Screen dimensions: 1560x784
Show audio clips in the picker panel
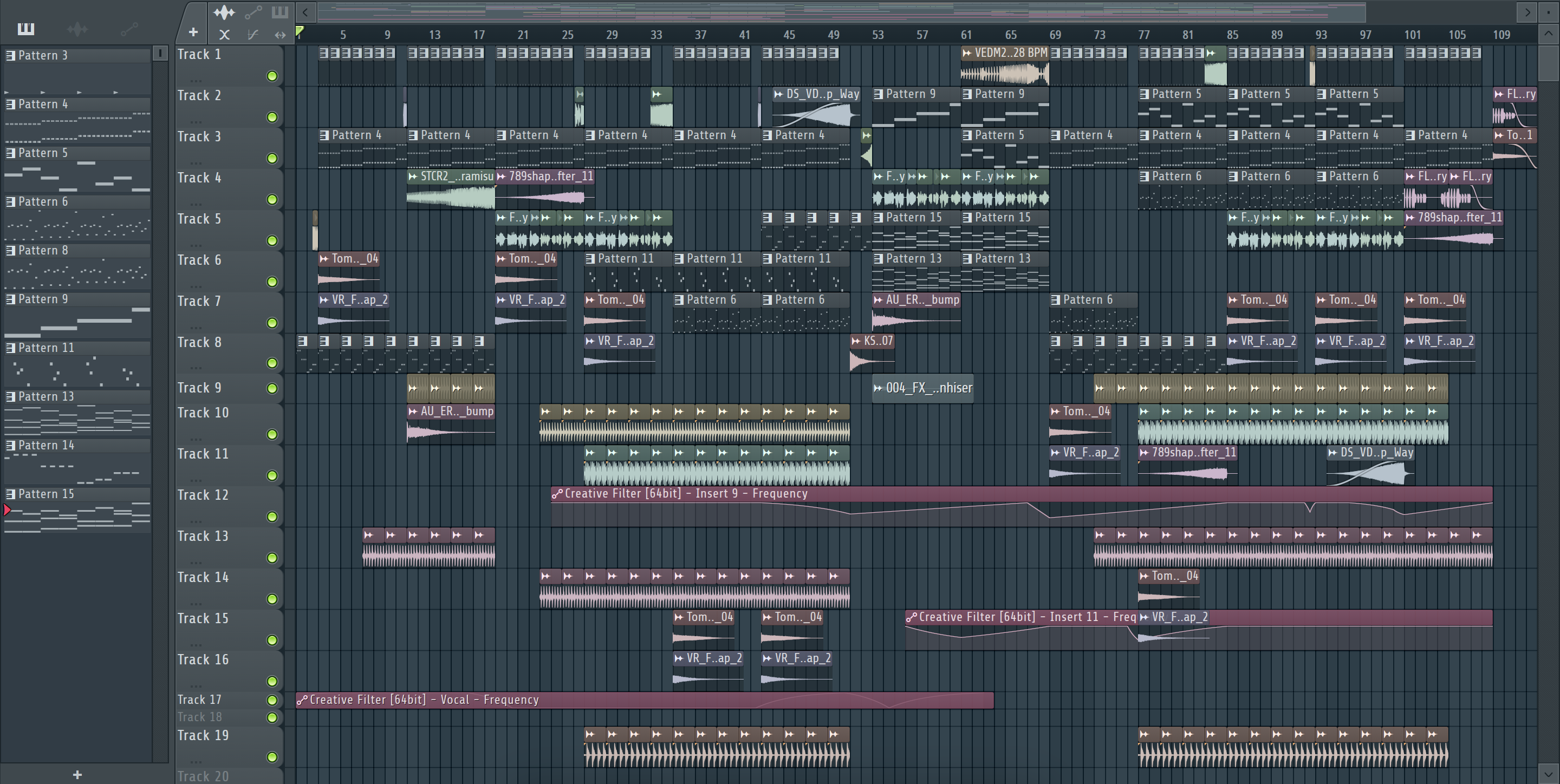(x=77, y=29)
